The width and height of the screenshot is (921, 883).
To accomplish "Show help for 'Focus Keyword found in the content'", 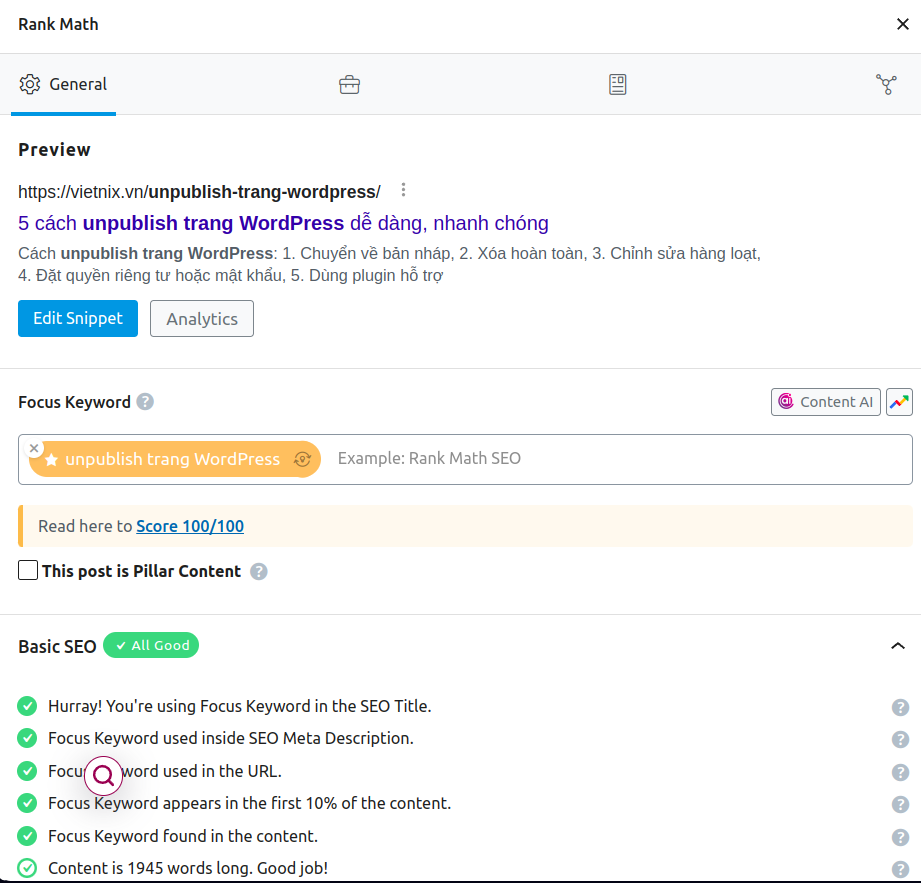I will 900,837.
